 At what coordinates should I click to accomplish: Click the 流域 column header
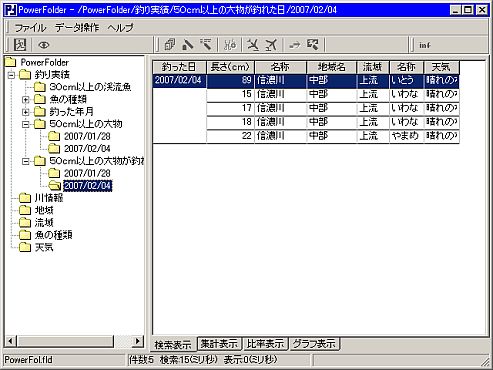372,67
